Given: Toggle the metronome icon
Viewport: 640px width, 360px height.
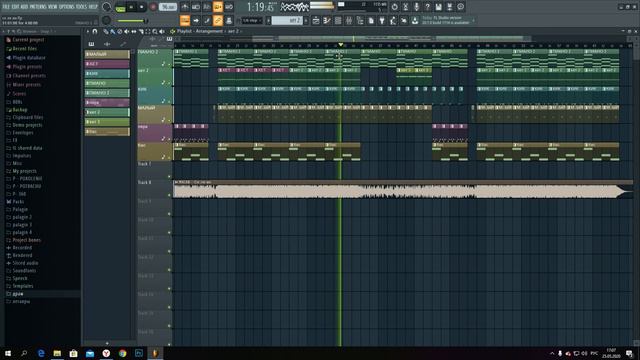Looking at the screenshot, I should [185, 7].
